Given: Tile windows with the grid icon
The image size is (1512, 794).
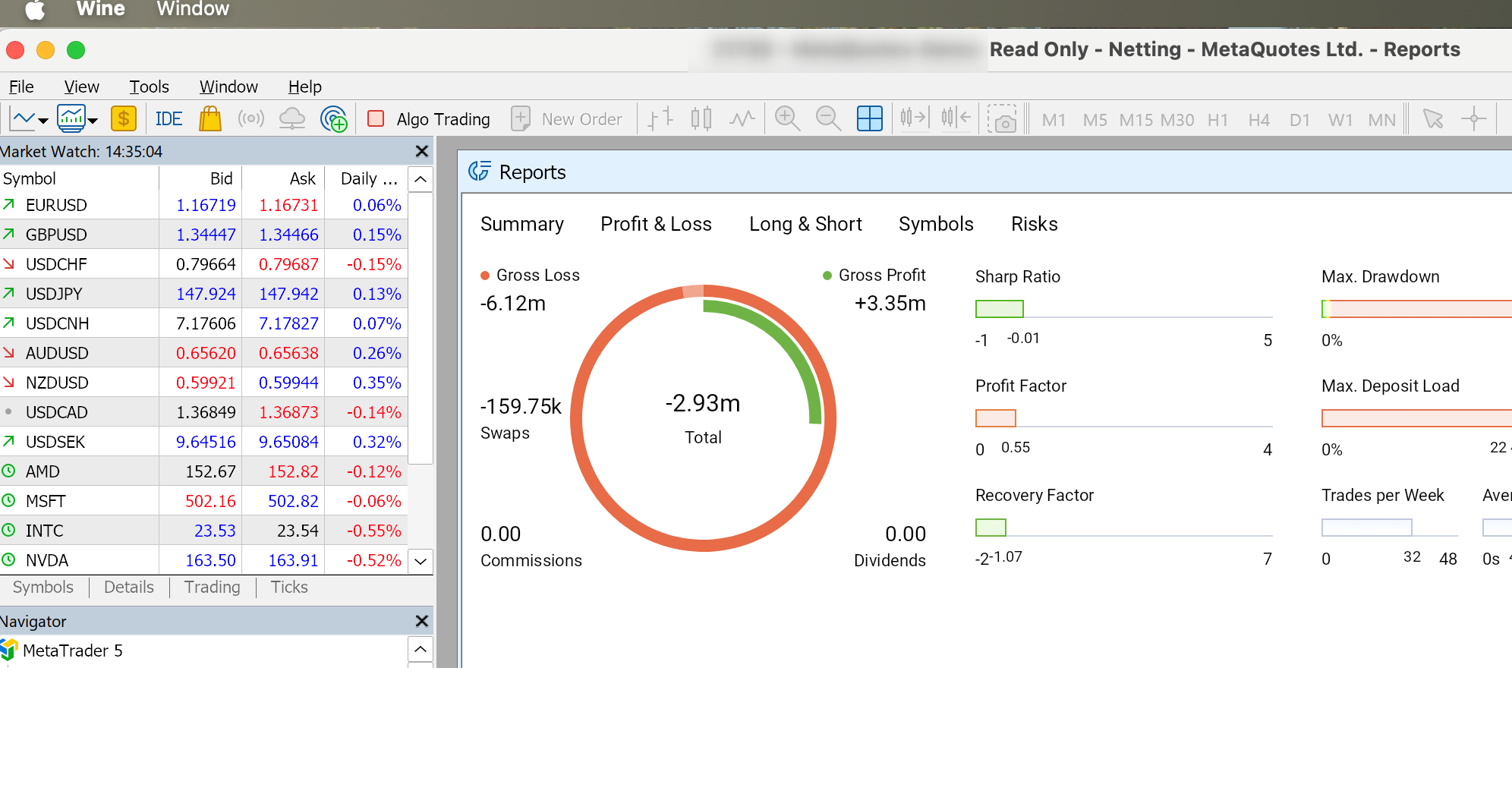Looking at the screenshot, I should [870, 118].
